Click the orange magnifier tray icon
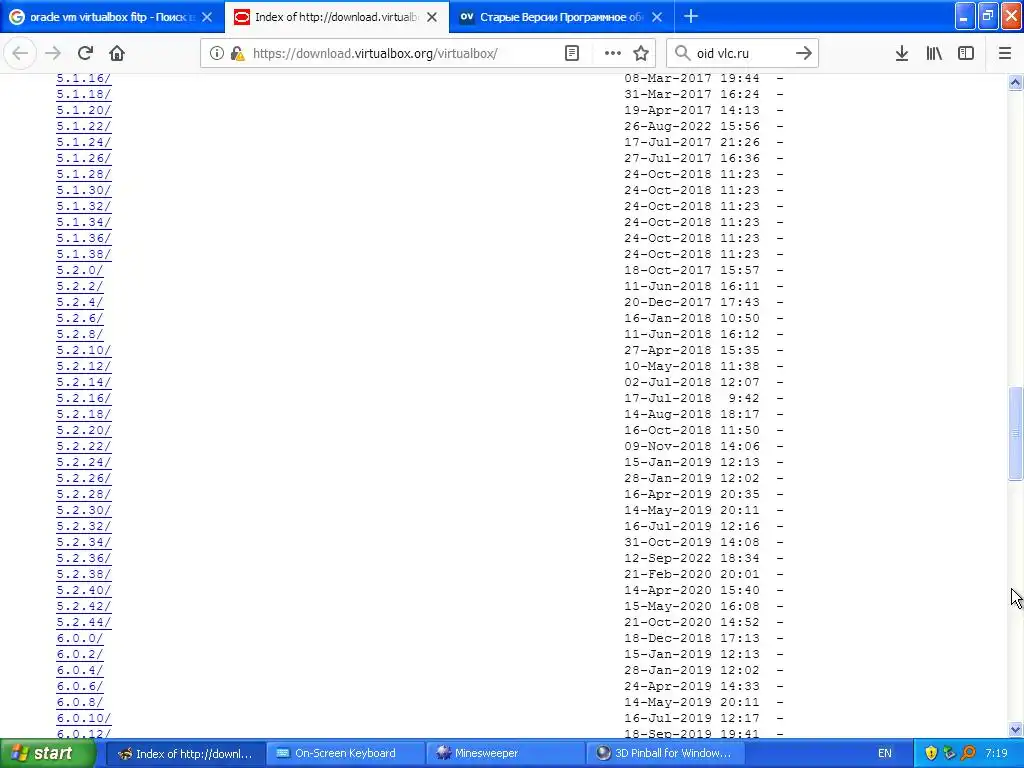Screen dimensions: 1024x768 (968, 753)
